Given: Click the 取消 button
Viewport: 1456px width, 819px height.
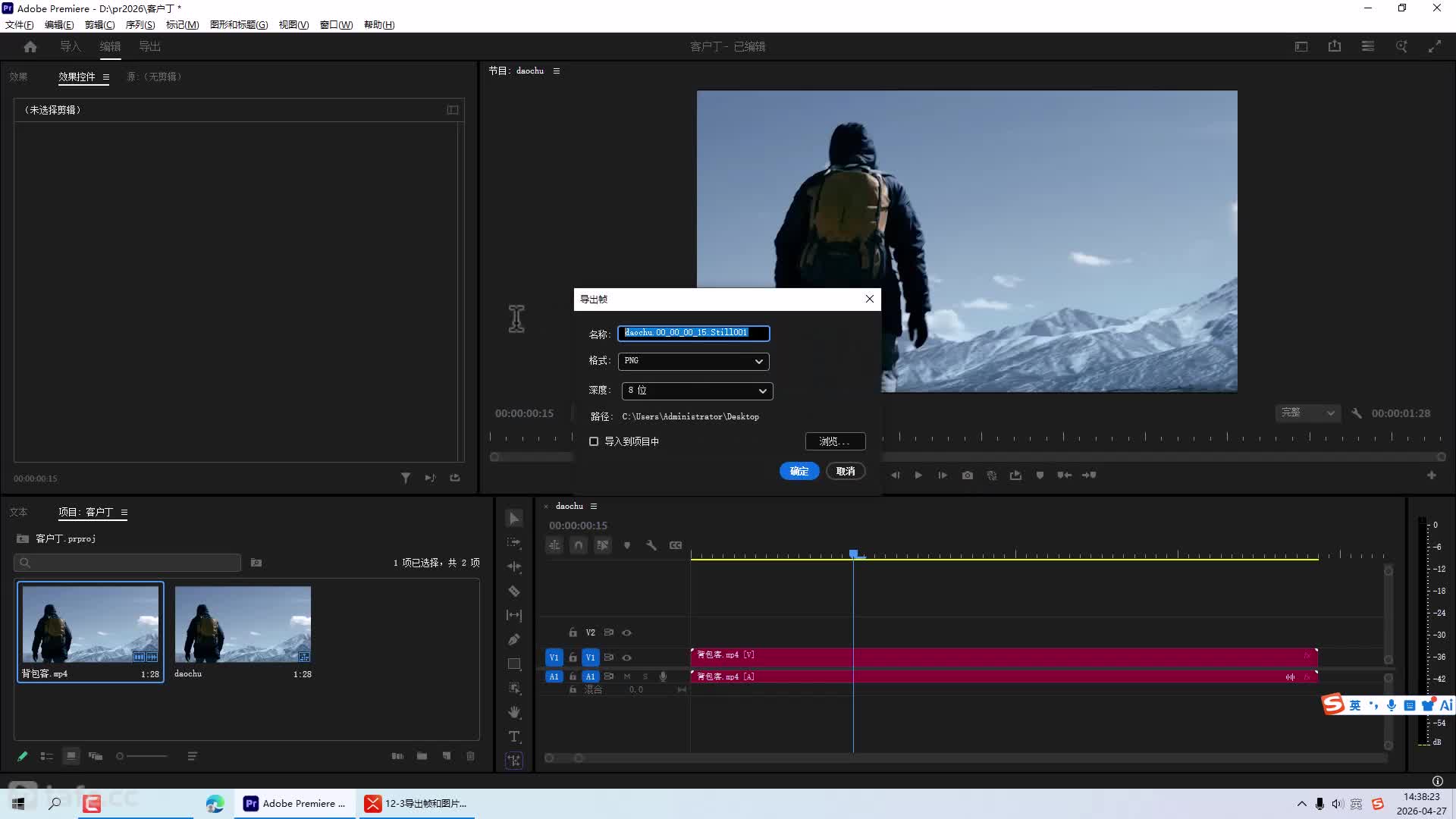Looking at the screenshot, I should coord(846,471).
